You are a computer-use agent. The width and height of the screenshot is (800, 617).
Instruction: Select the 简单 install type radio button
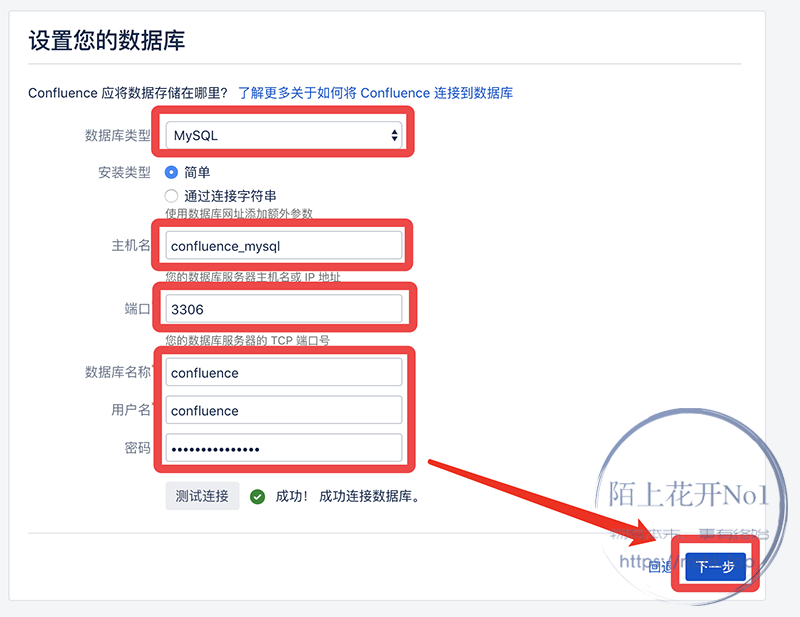(171, 172)
